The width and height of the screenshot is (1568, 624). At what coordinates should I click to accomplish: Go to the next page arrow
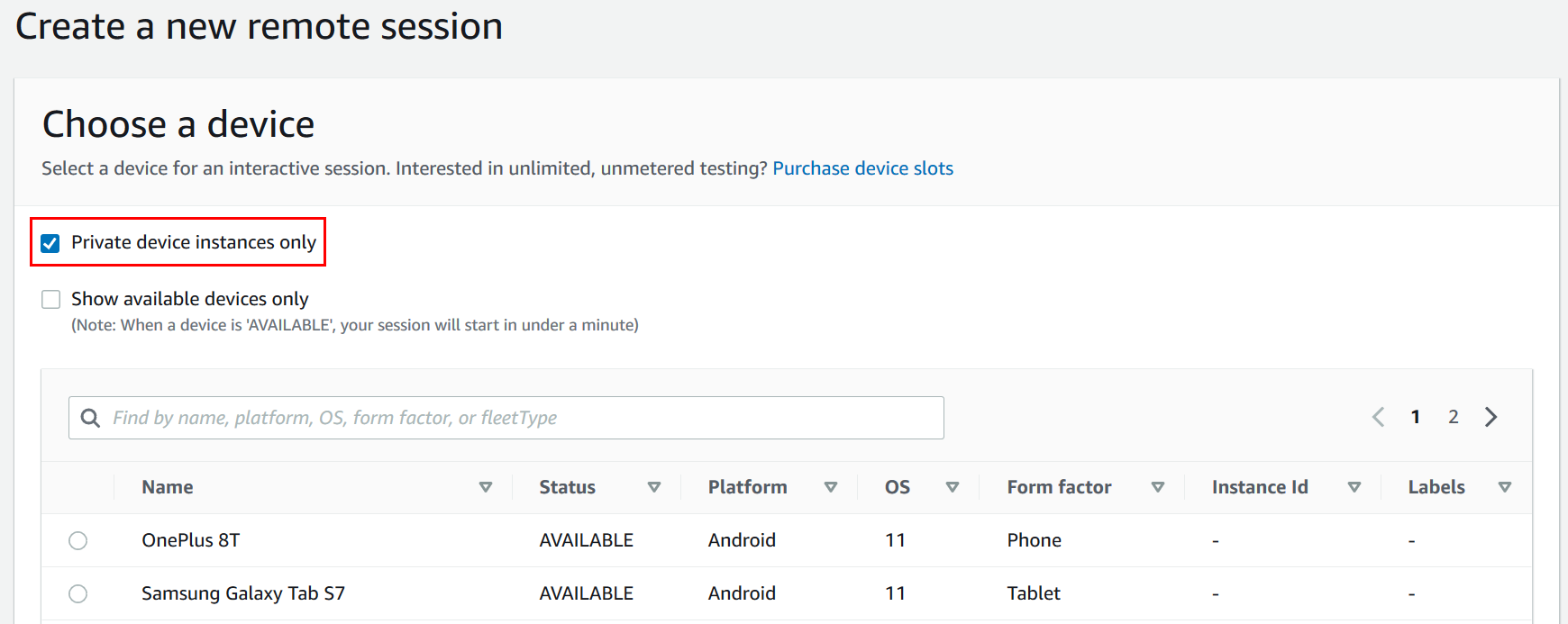[1491, 417]
